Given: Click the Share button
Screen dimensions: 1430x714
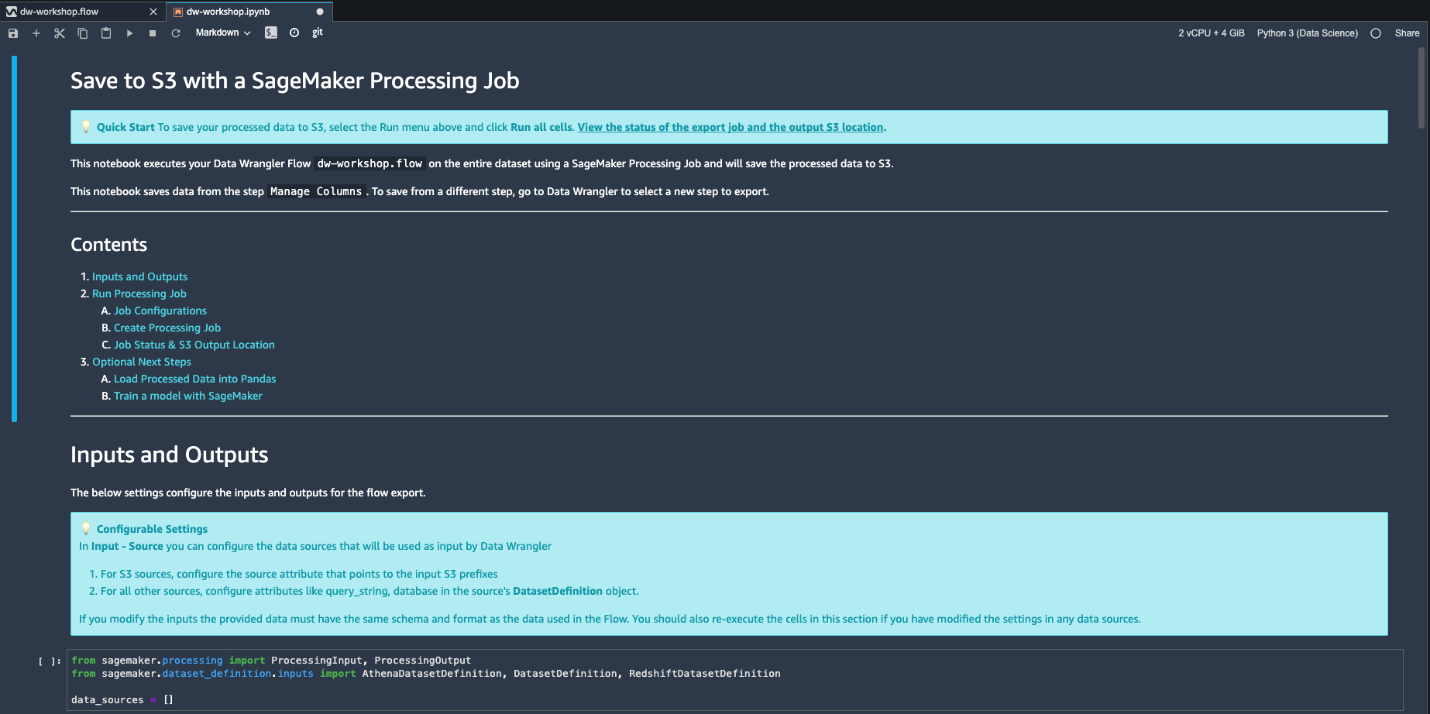Looking at the screenshot, I should pyautogui.click(x=1407, y=33).
